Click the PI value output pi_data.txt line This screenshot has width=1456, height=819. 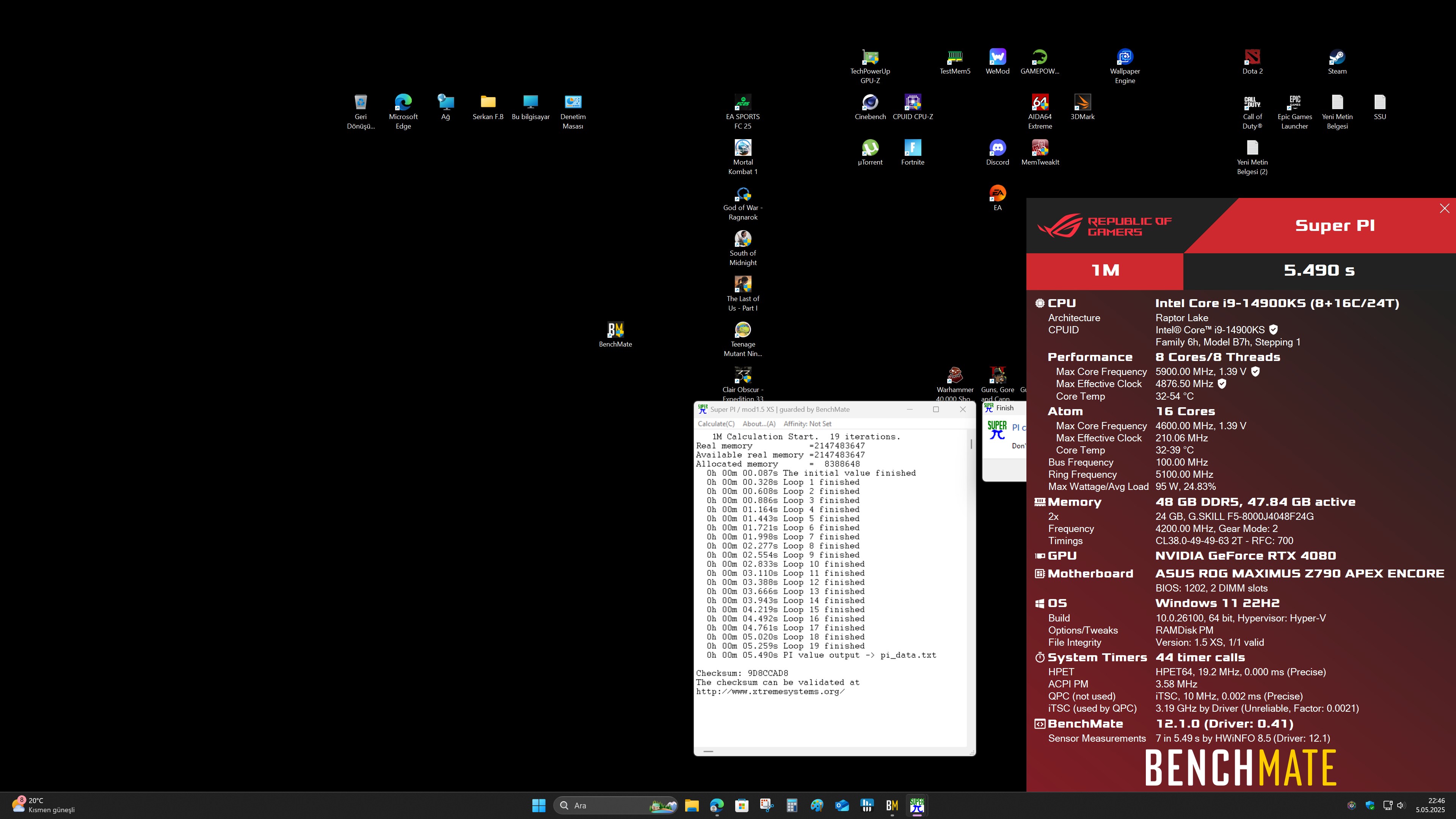click(x=821, y=655)
